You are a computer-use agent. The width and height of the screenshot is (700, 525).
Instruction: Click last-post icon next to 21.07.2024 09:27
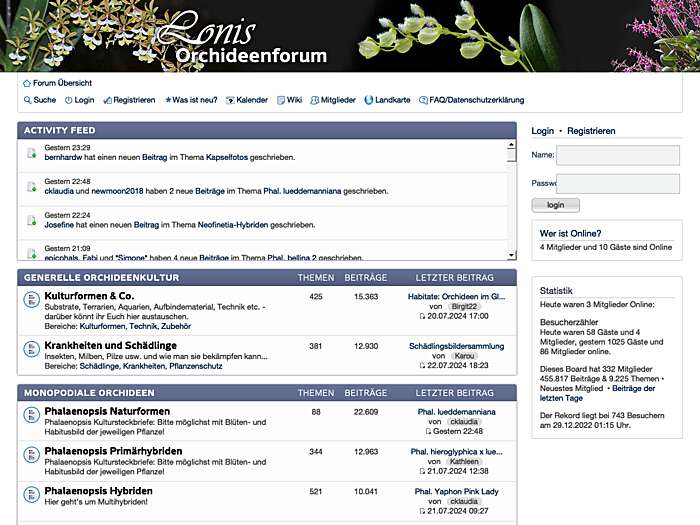tap(422, 511)
